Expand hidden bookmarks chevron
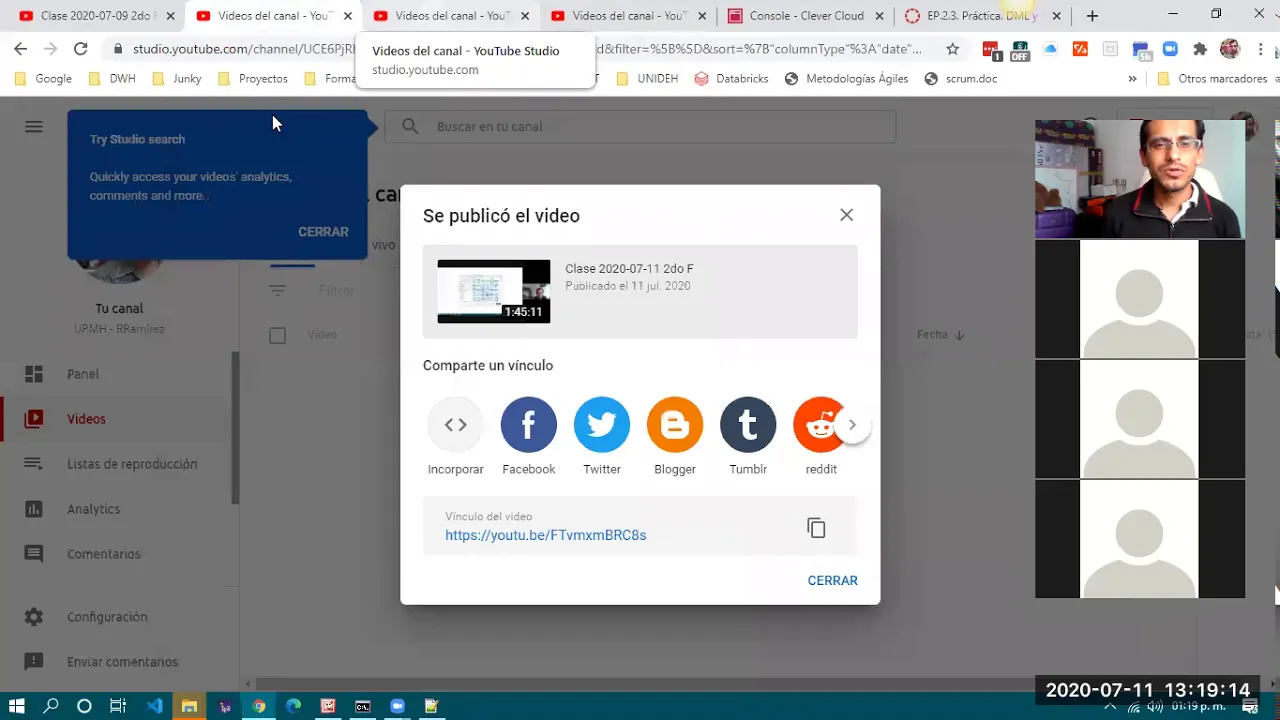The height and width of the screenshot is (720, 1280). [1132, 78]
